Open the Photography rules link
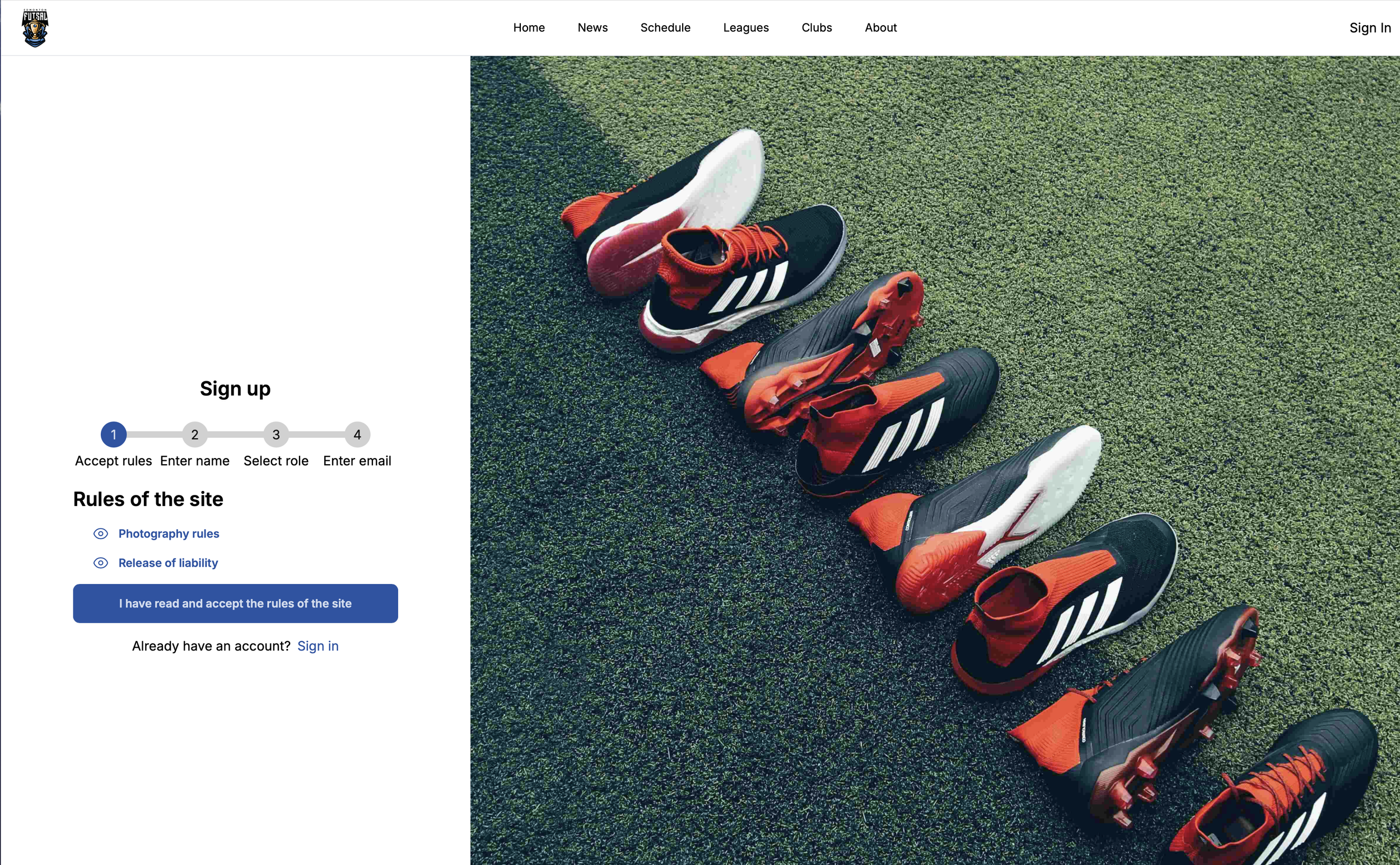This screenshot has width=1400, height=865. 169,534
